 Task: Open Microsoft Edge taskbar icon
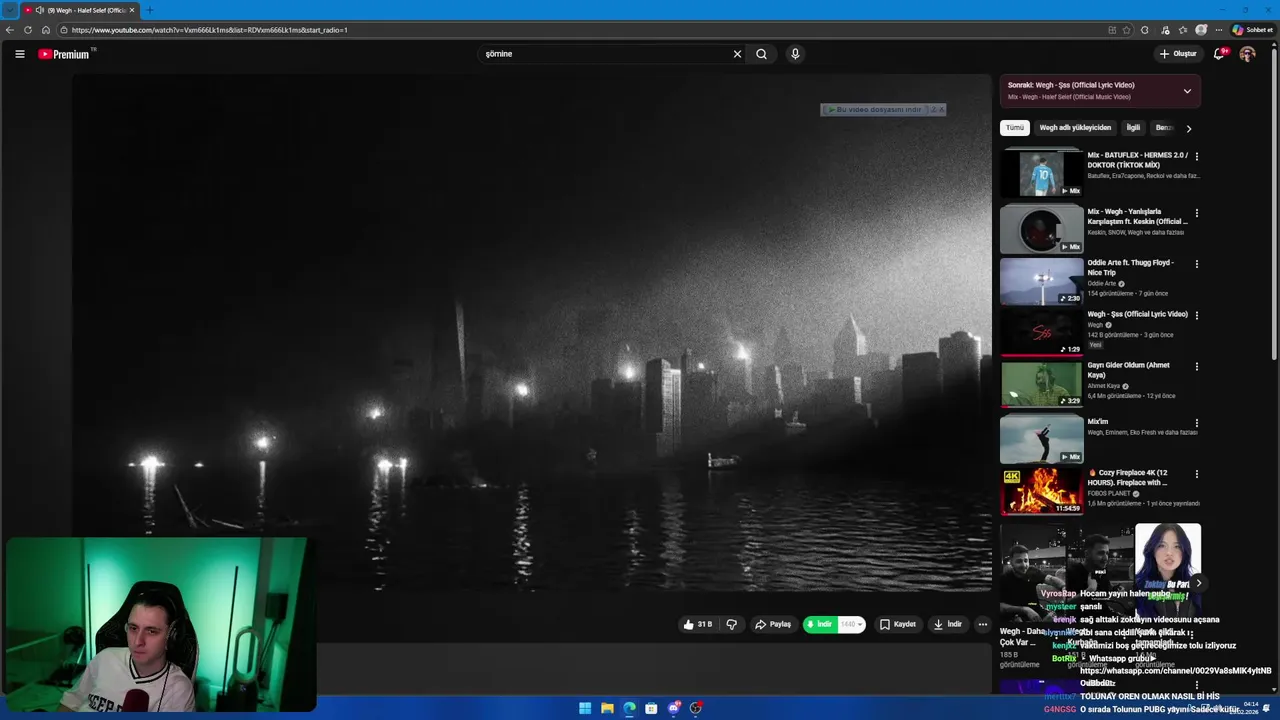(629, 708)
